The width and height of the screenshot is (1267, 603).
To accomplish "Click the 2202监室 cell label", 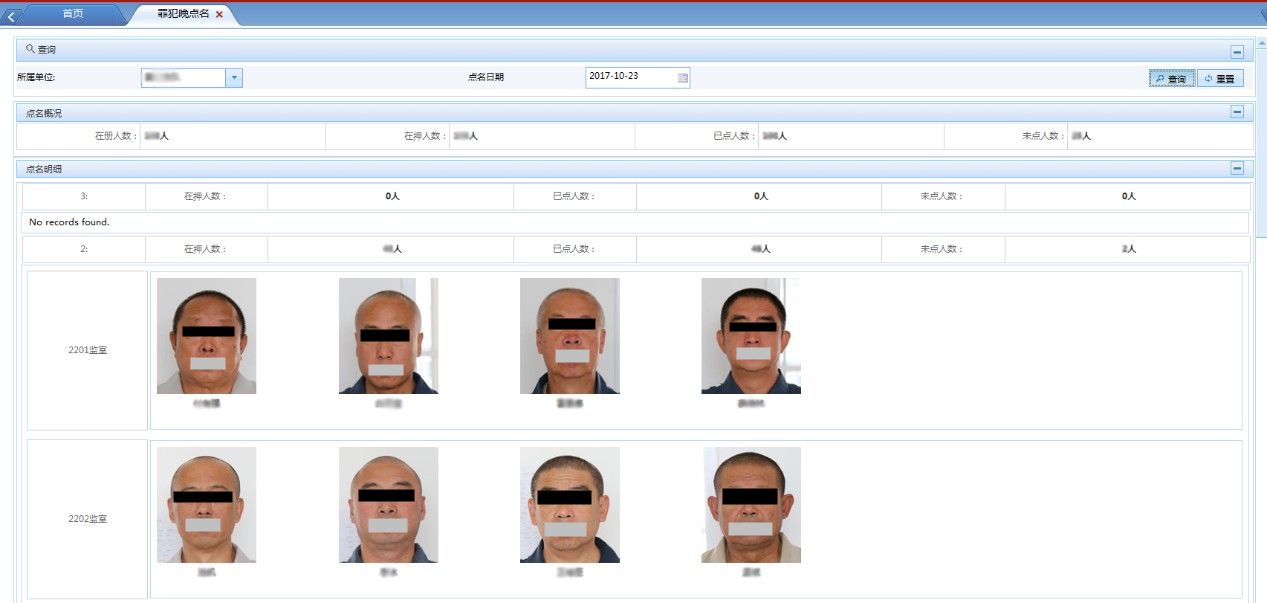I will [87, 519].
